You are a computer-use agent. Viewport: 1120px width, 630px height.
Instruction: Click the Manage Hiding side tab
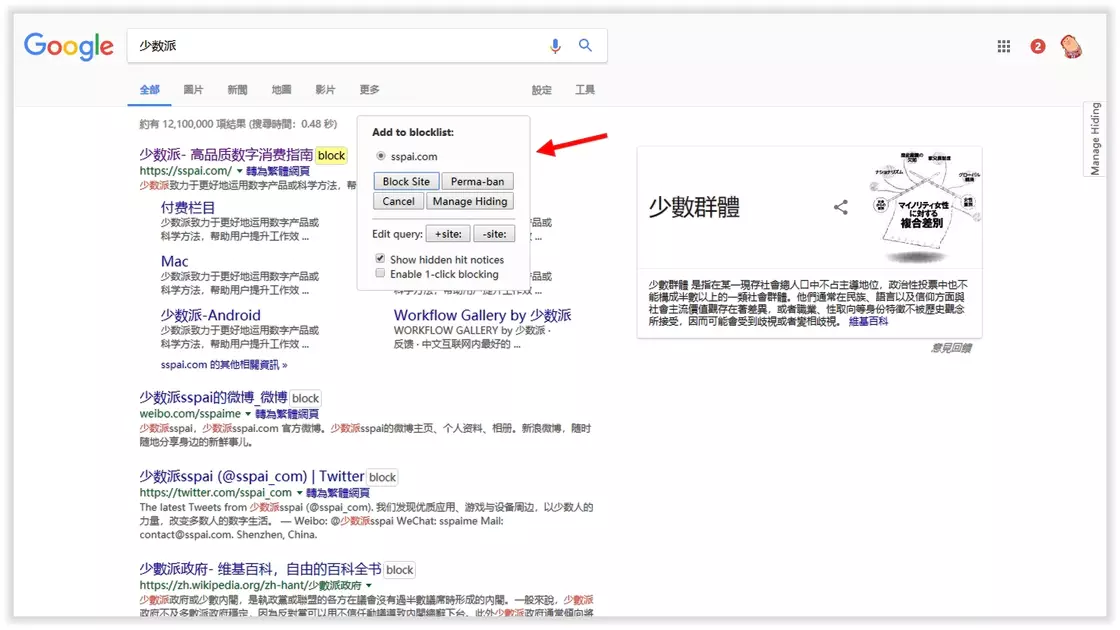click(1095, 139)
